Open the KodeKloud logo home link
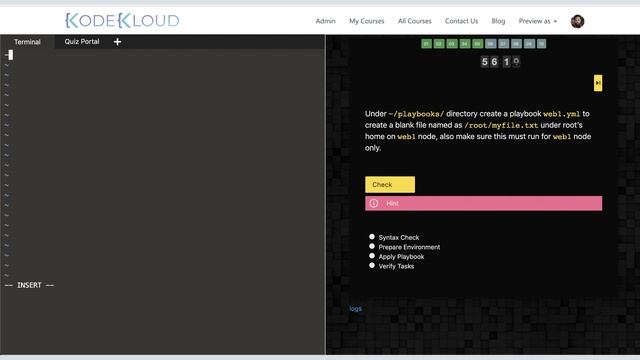The width and height of the screenshot is (640, 360). pos(122,20)
